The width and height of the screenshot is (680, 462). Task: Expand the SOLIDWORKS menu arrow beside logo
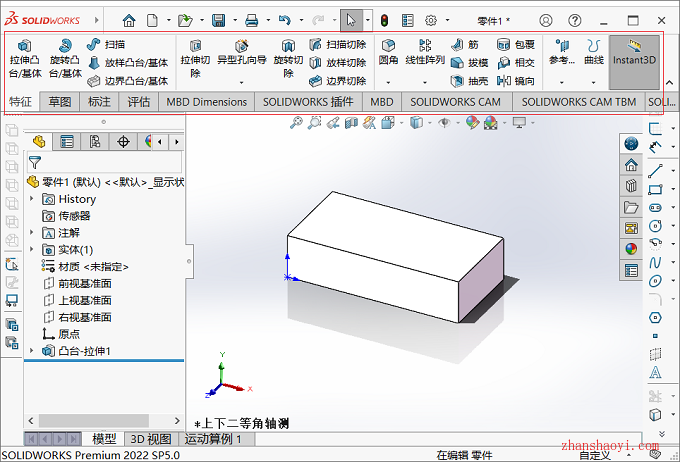[x=97, y=20]
